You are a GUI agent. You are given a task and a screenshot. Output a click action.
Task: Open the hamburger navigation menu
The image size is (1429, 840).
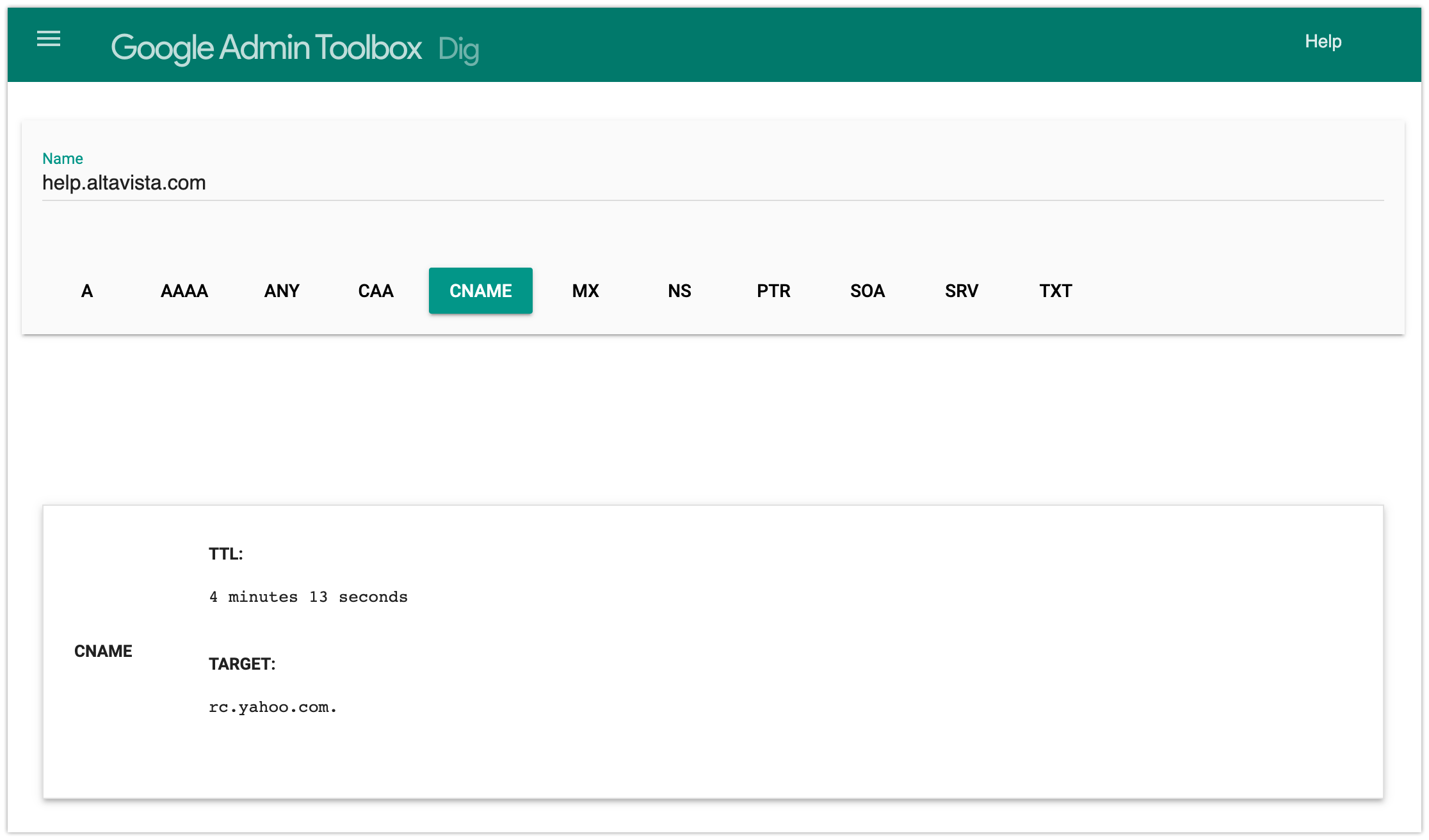pyautogui.click(x=49, y=39)
